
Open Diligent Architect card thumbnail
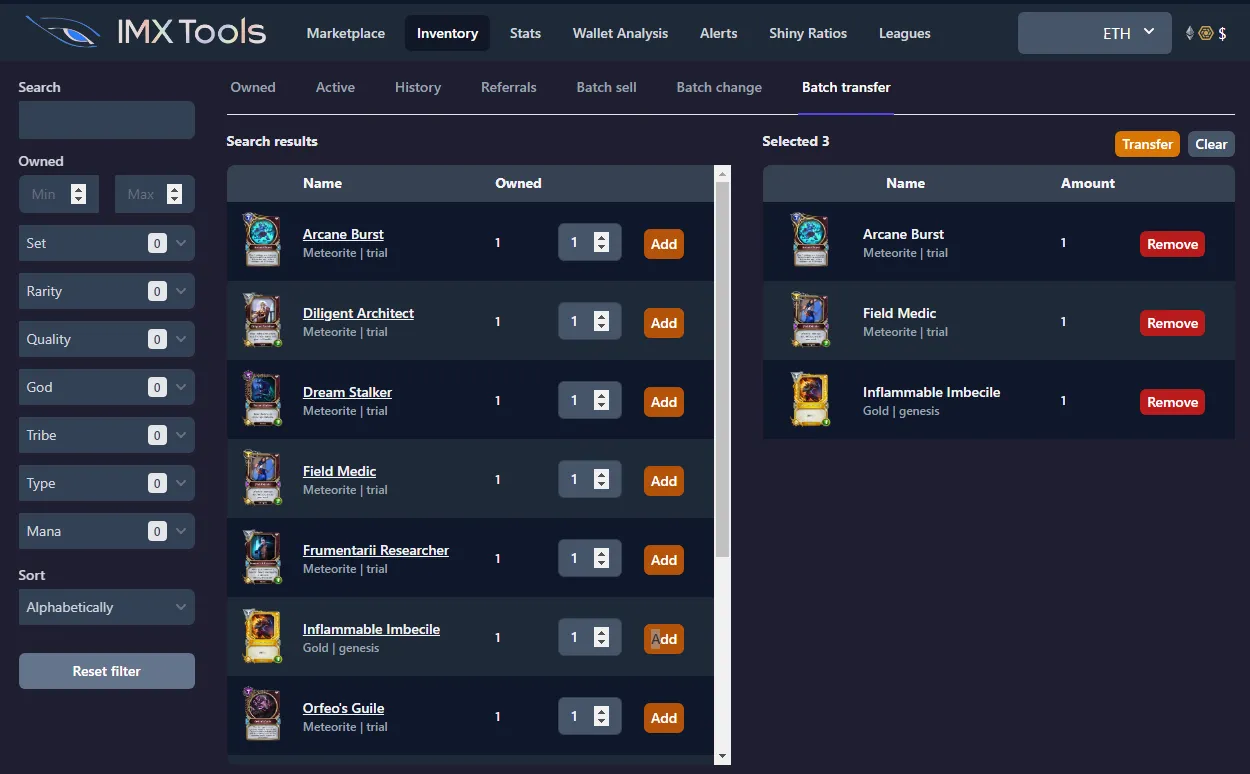click(262, 320)
